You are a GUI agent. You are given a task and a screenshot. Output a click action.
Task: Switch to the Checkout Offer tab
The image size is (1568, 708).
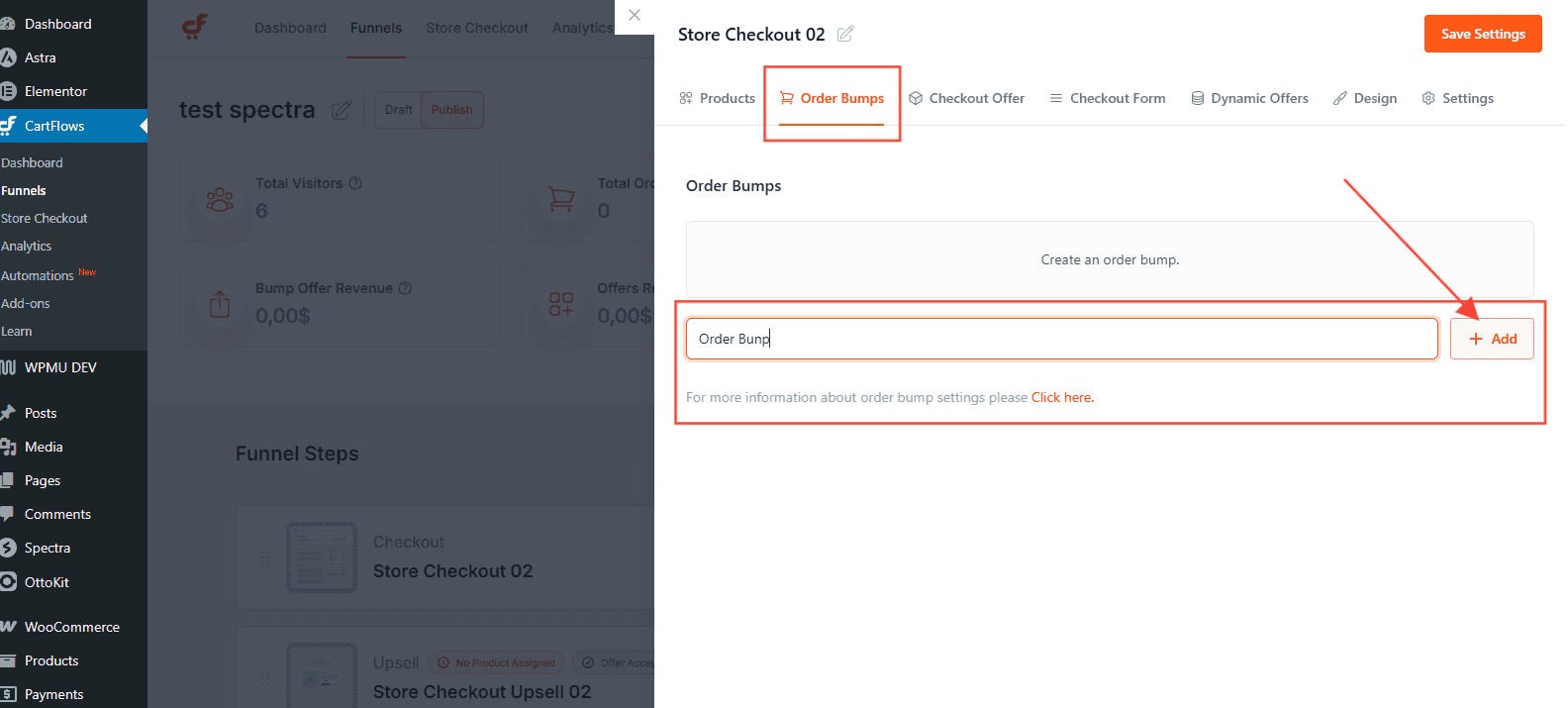pyautogui.click(x=966, y=98)
